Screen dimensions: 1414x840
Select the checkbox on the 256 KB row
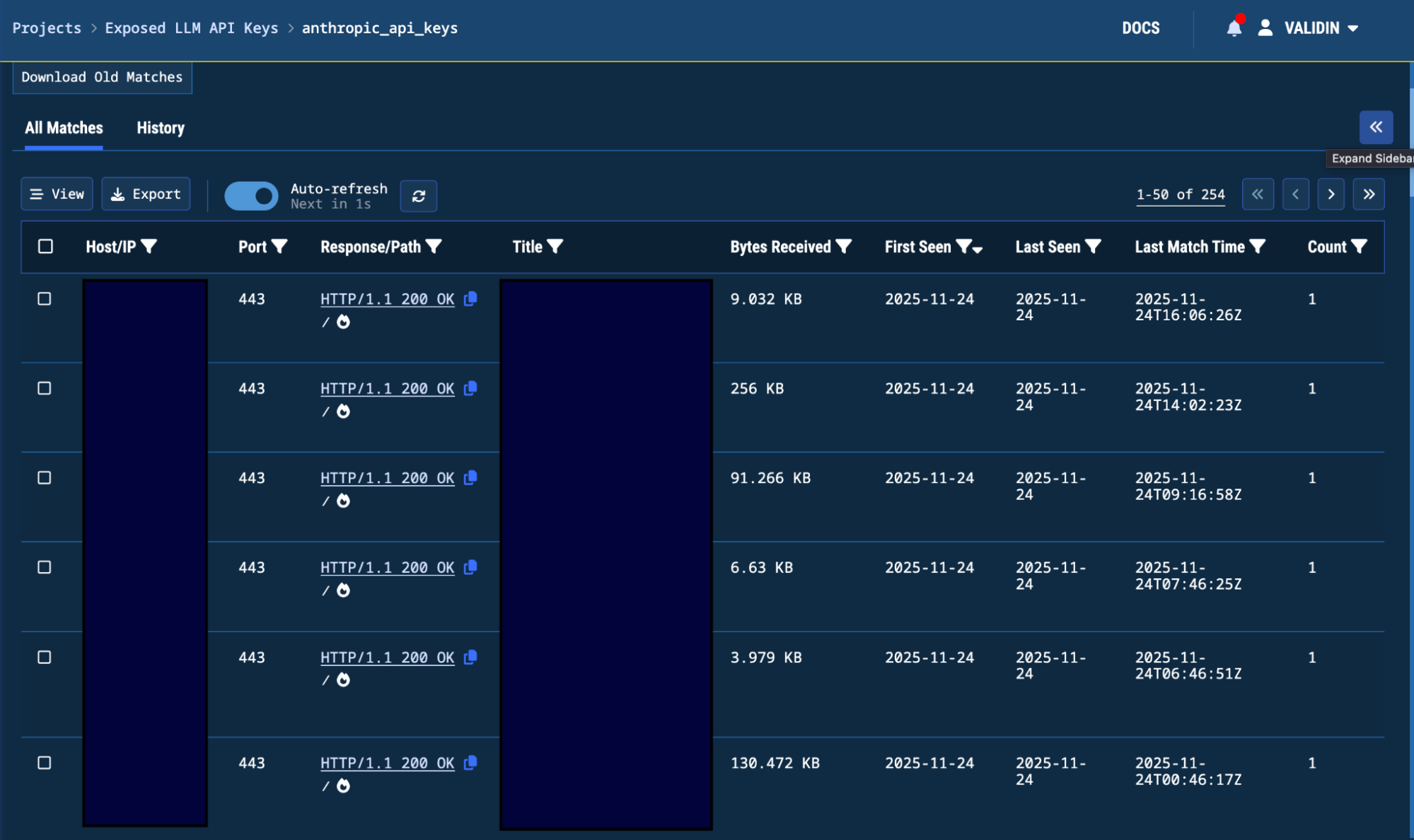coord(45,388)
